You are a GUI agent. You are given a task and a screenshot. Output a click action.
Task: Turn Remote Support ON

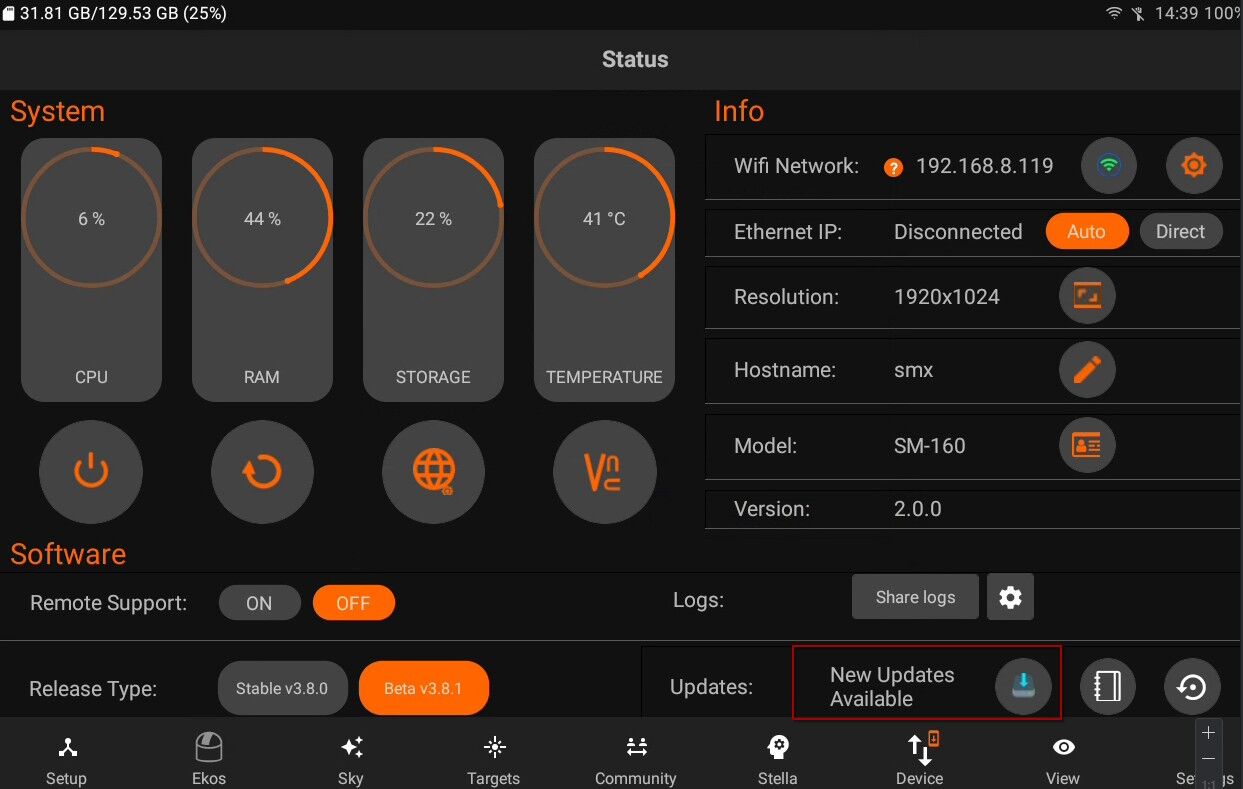click(259, 603)
